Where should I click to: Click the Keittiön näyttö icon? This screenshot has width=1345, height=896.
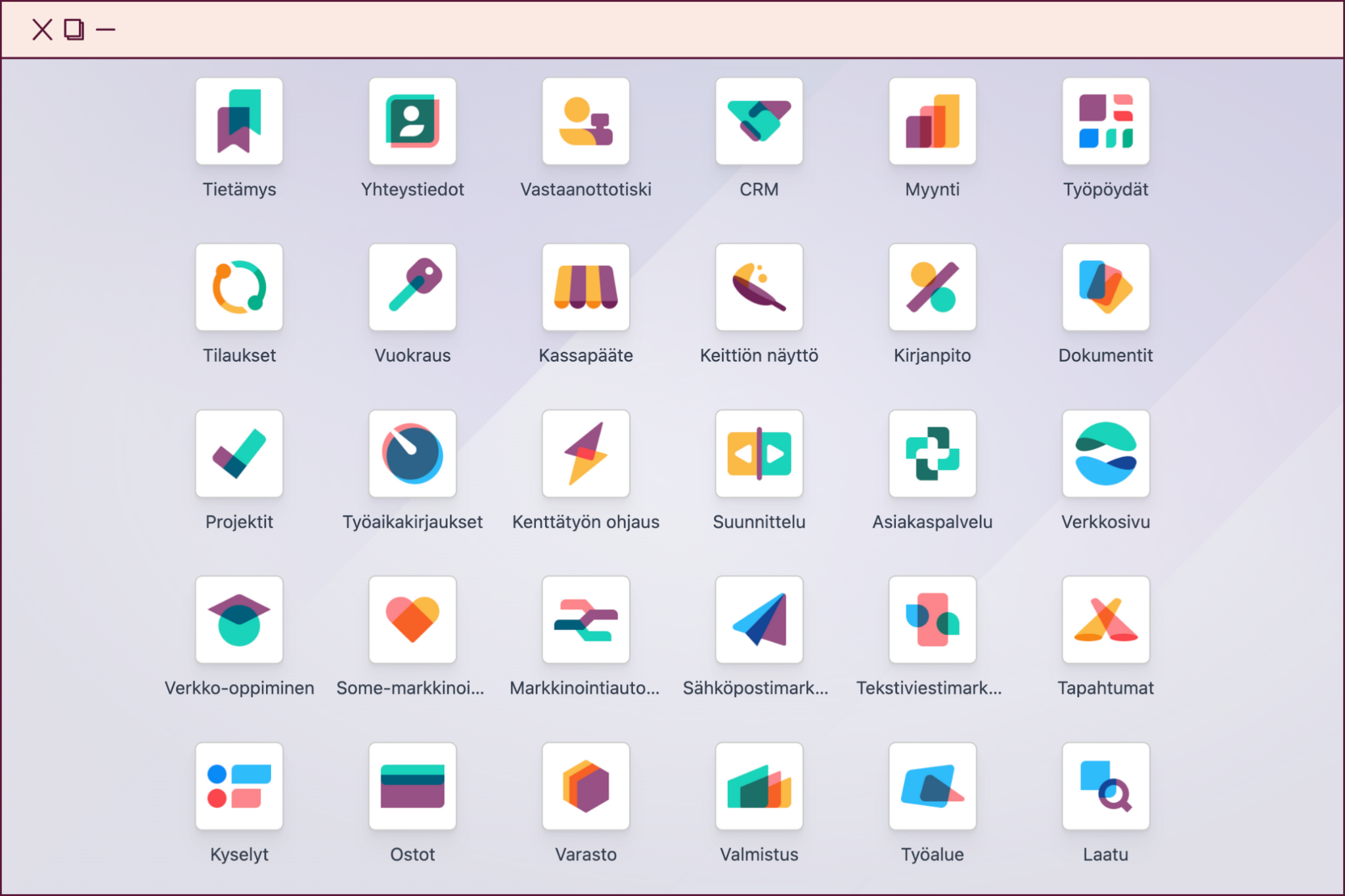759,288
